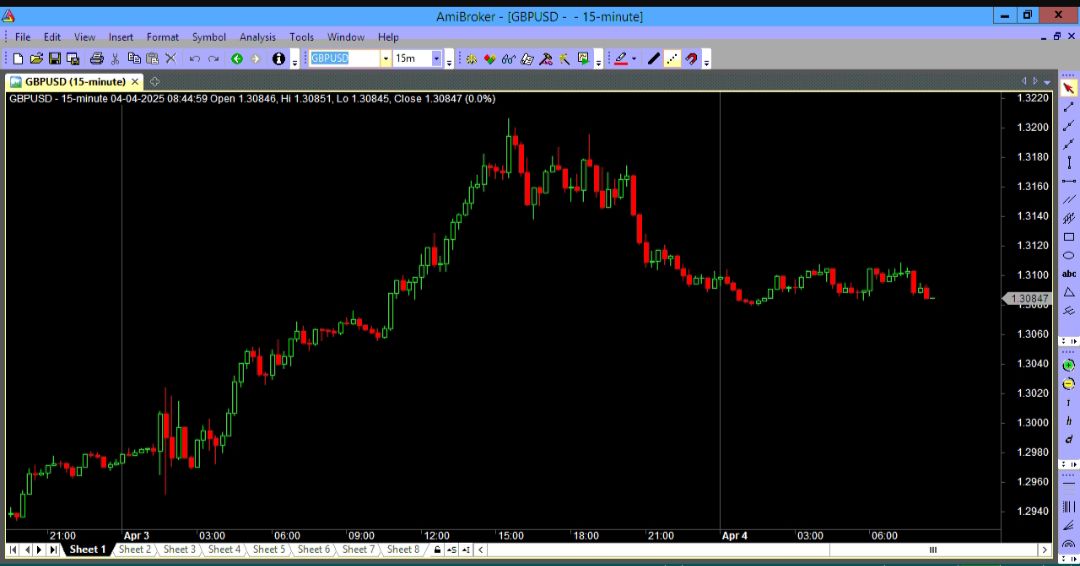The width and height of the screenshot is (1080, 566).
Task: Click the Paste clipboard icon
Action: coord(152,59)
